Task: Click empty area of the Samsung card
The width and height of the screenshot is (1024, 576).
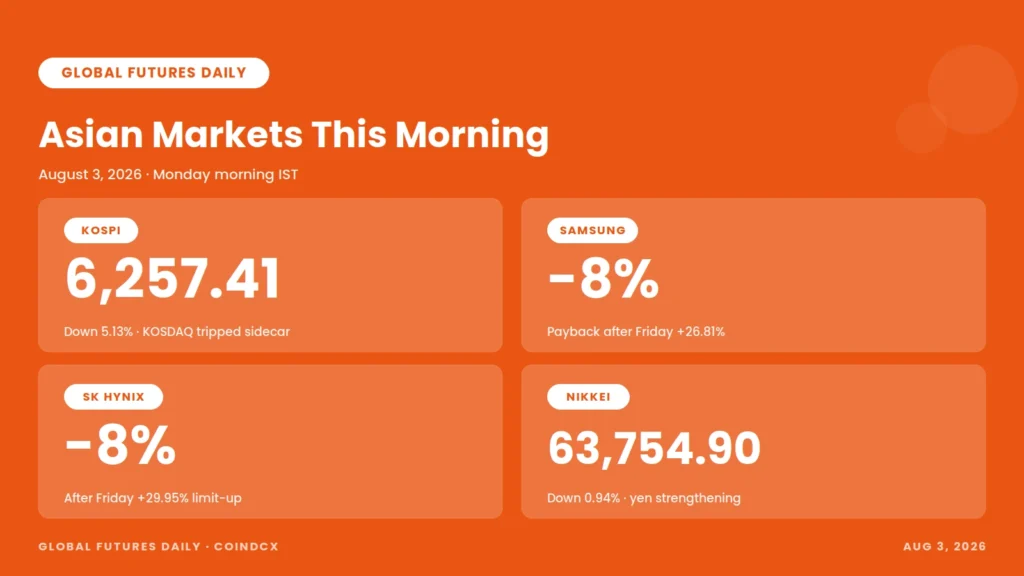Action: tap(849, 274)
